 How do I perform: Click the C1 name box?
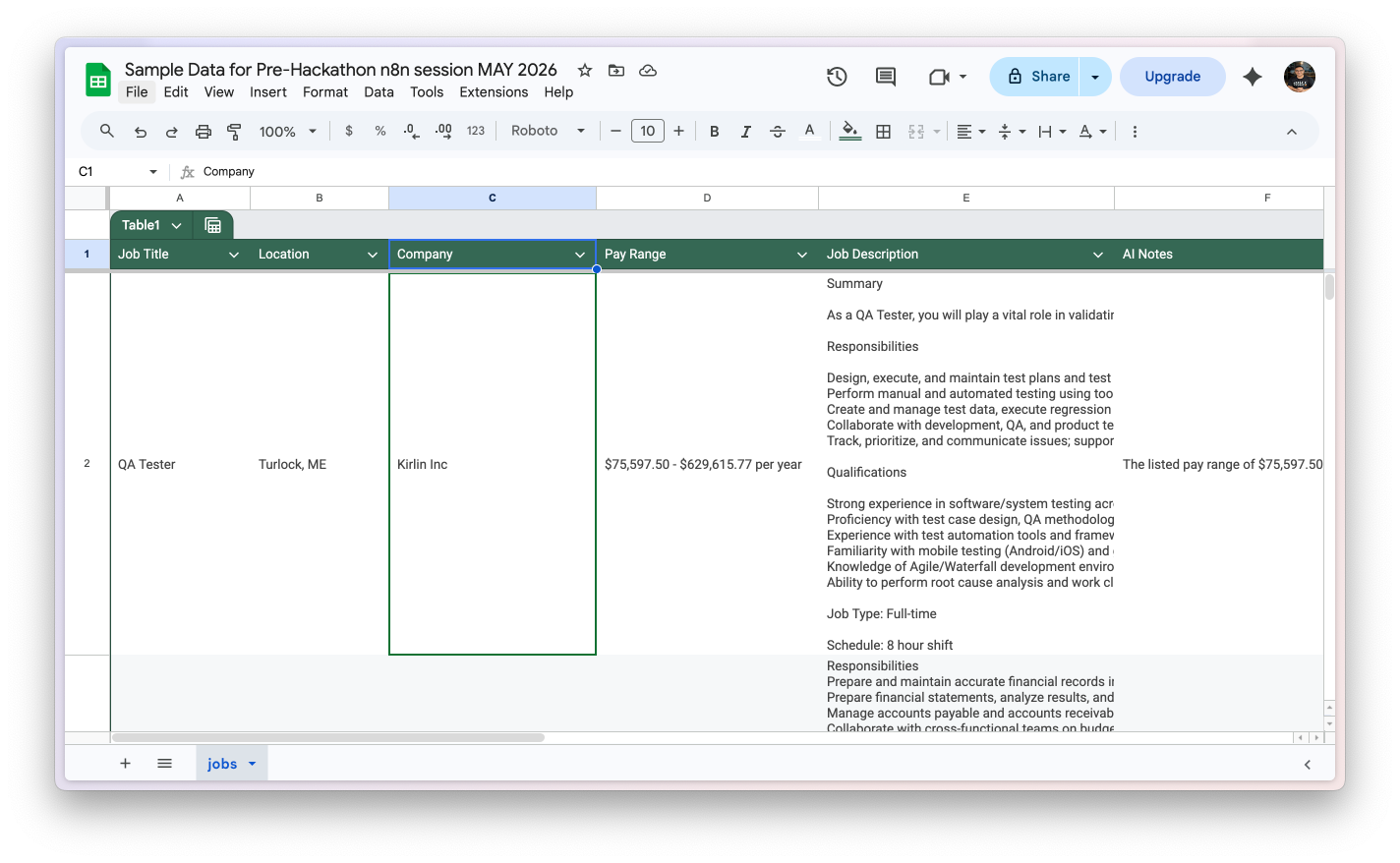click(x=117, y=172)
